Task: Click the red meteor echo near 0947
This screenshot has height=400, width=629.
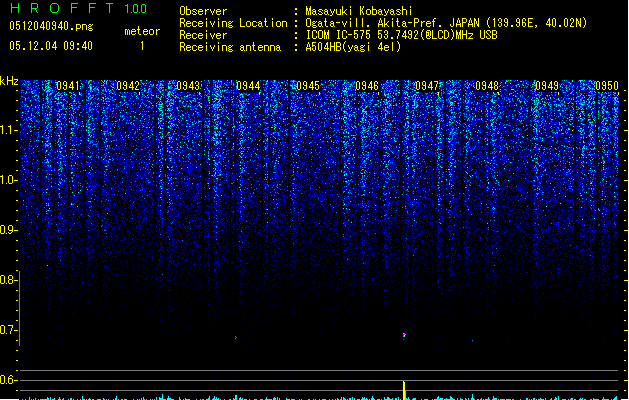Action: click(x=404, y=335)
